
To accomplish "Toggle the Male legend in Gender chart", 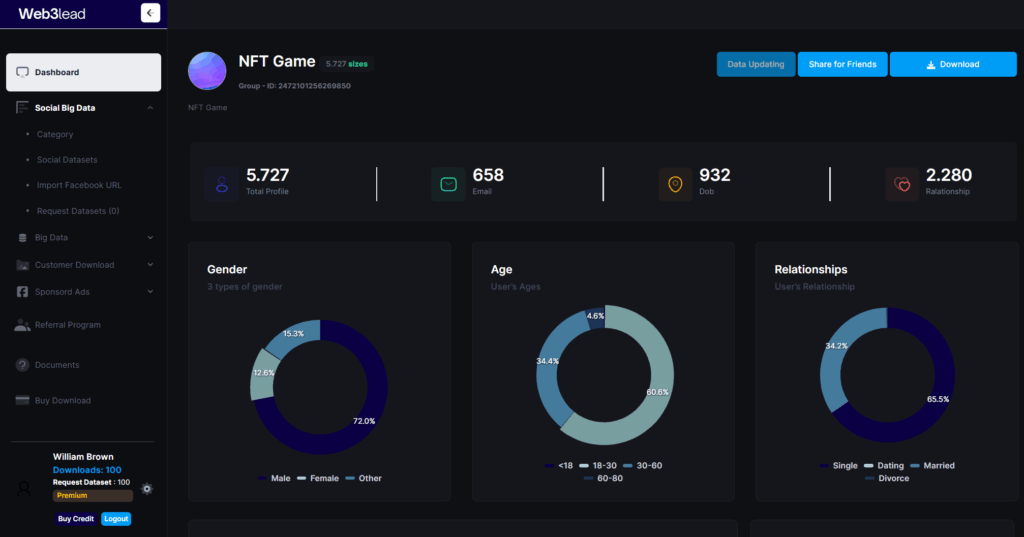I will [274, 478].
